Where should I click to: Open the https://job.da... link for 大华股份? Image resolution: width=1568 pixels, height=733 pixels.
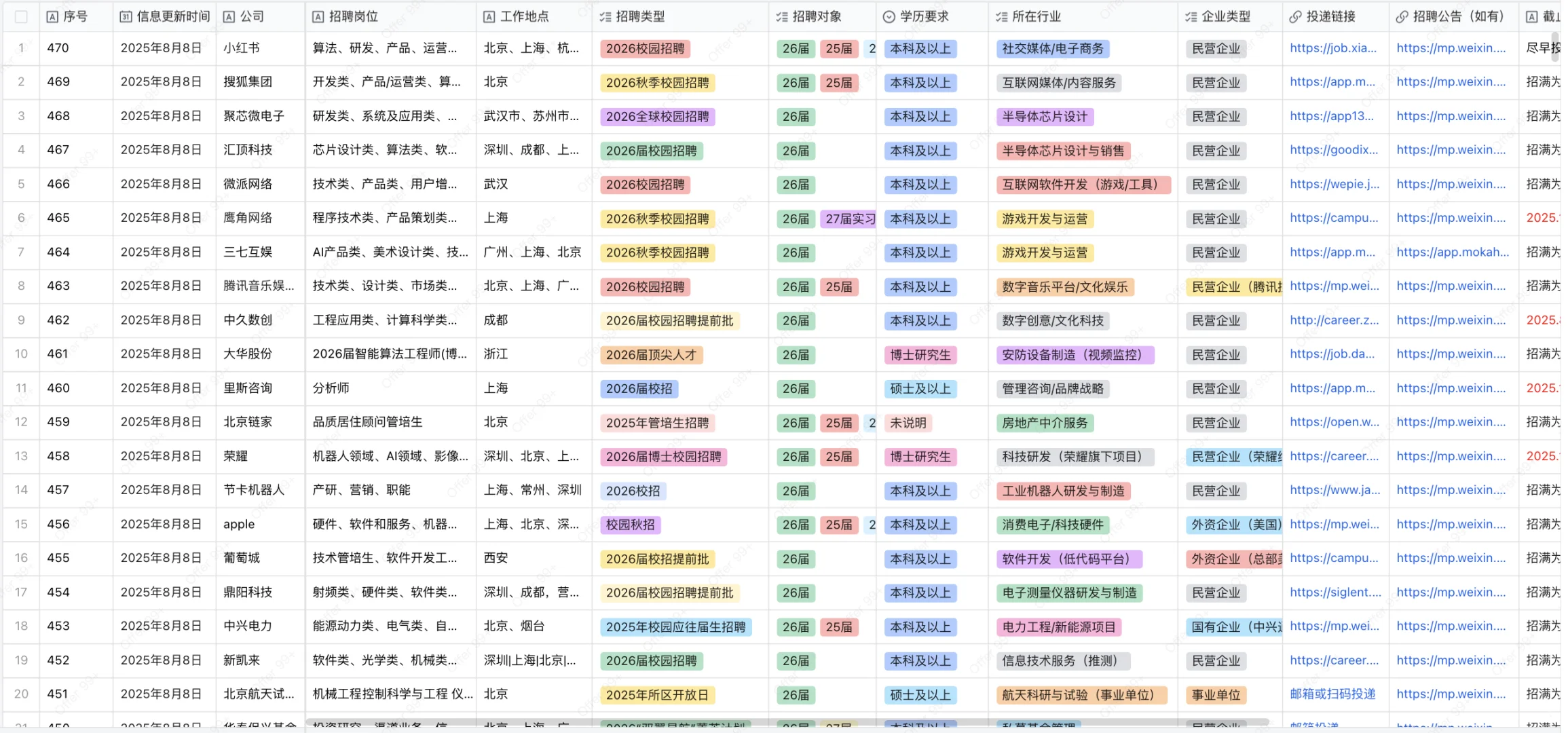1332,354
